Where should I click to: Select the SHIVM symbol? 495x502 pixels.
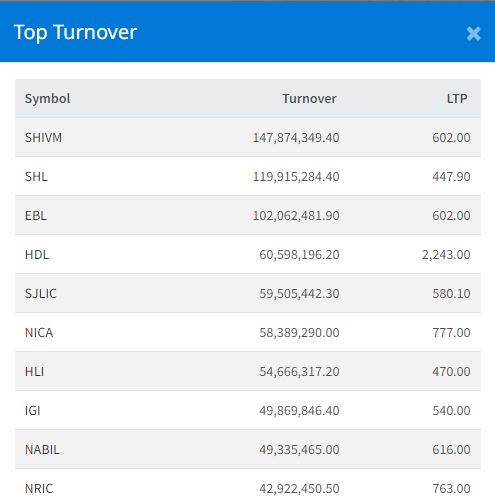point(43,138)
